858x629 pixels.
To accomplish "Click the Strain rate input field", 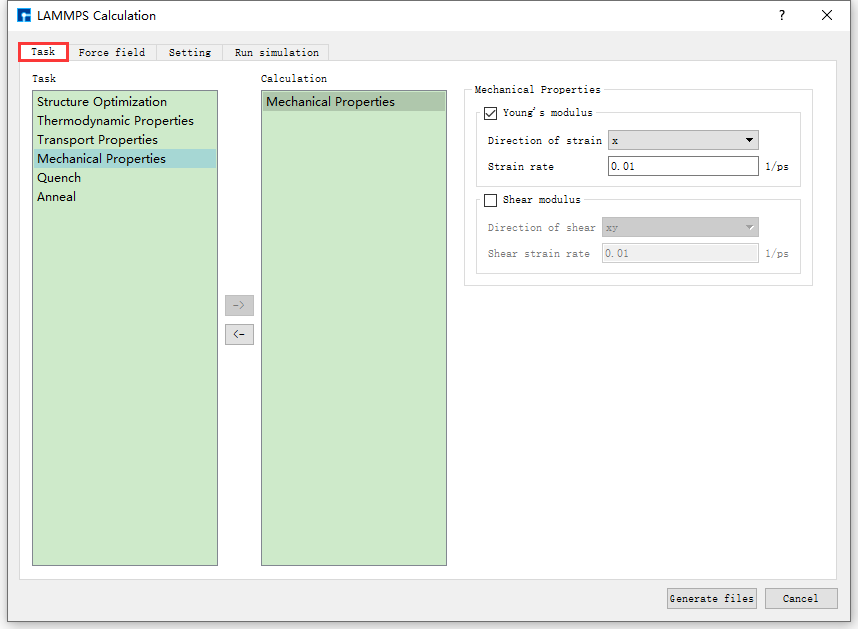I will click(x=683, y=166).
